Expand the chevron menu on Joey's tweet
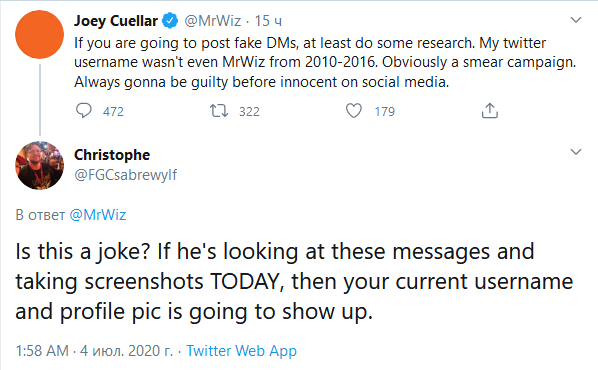598x370 pixels. point(575,20)
